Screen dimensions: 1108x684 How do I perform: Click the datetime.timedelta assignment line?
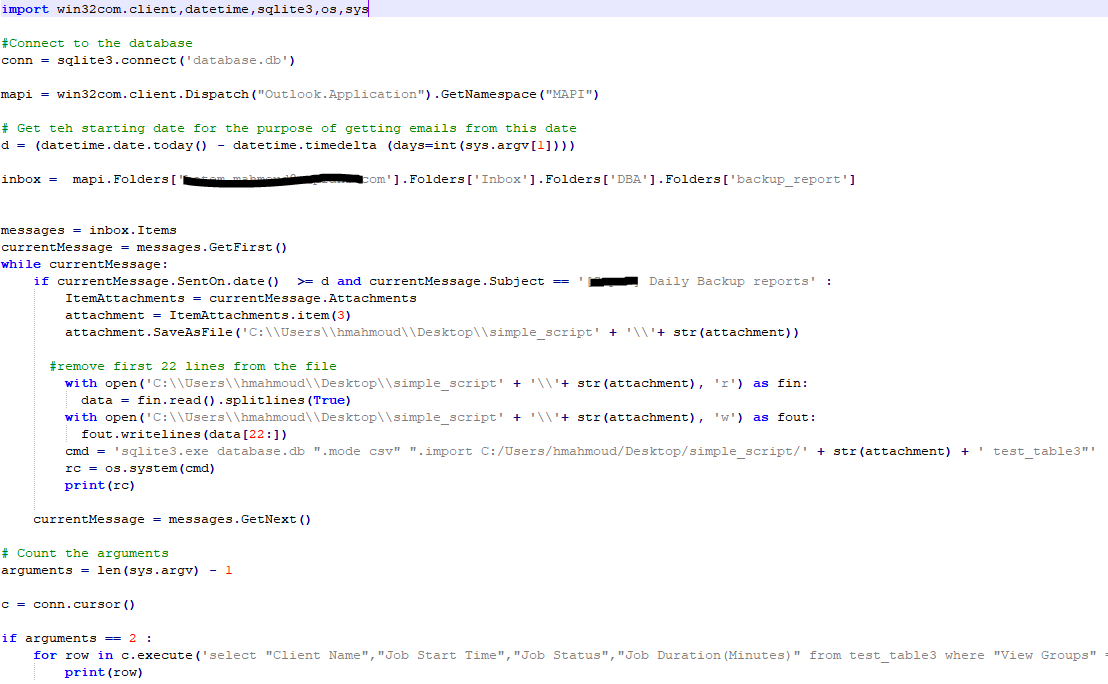pos(288,145)
